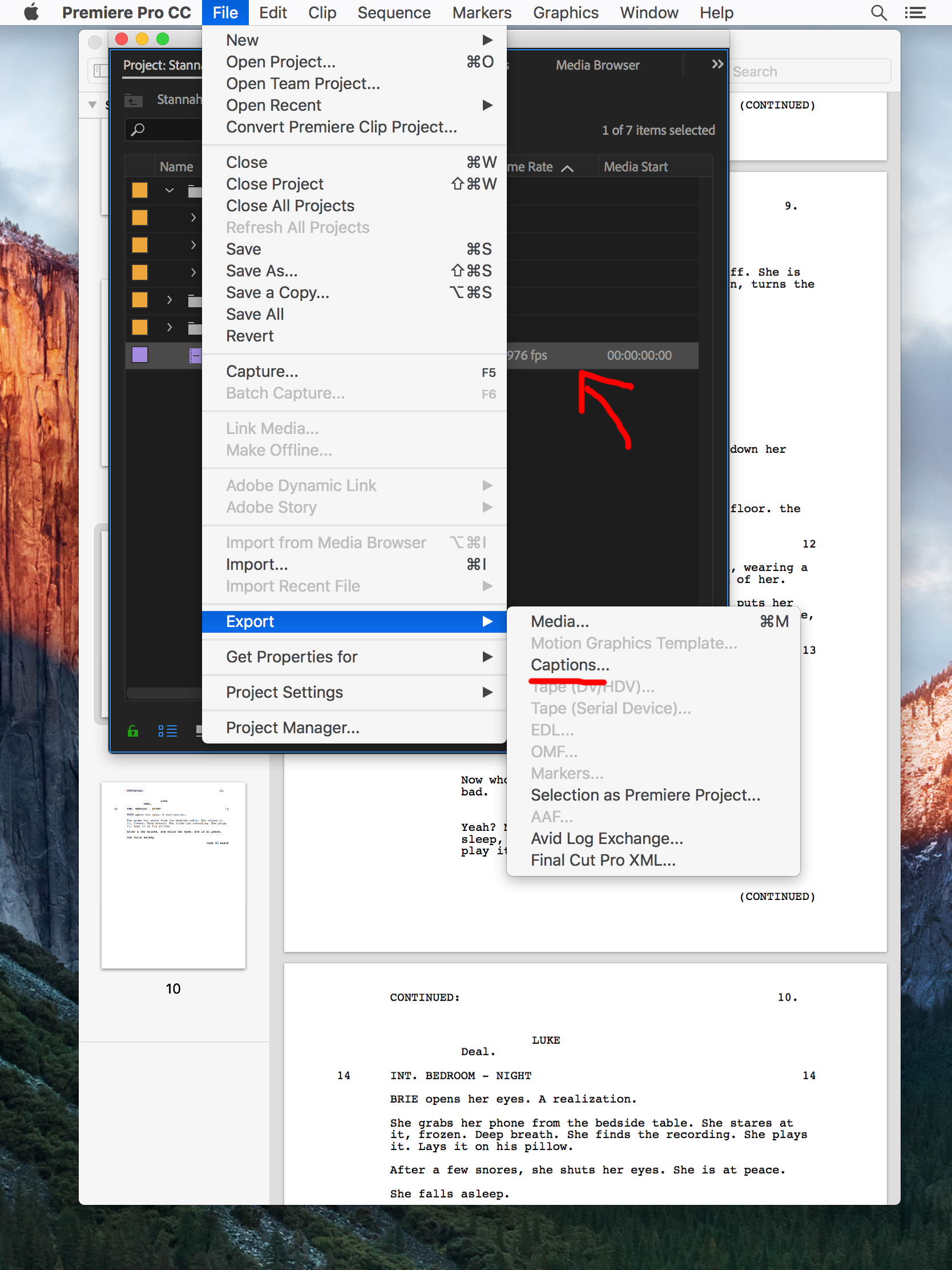Select Save a Copy... menu item
This screenshot has height=1270, width=952.
pyautogui.click(x=354, y=293)
